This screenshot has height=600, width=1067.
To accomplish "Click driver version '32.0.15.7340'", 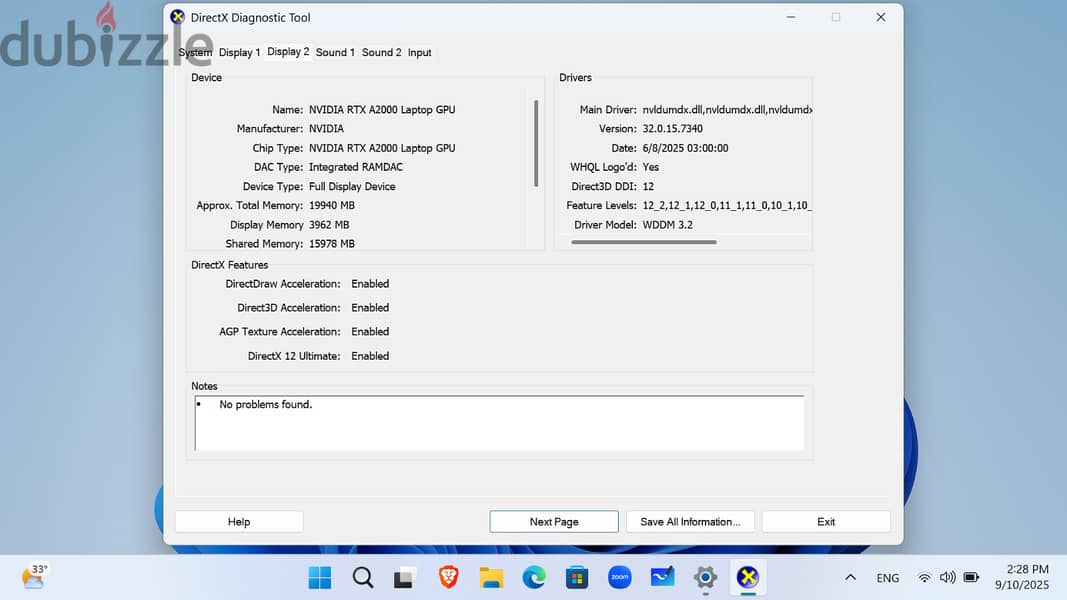I will point(672,129).
